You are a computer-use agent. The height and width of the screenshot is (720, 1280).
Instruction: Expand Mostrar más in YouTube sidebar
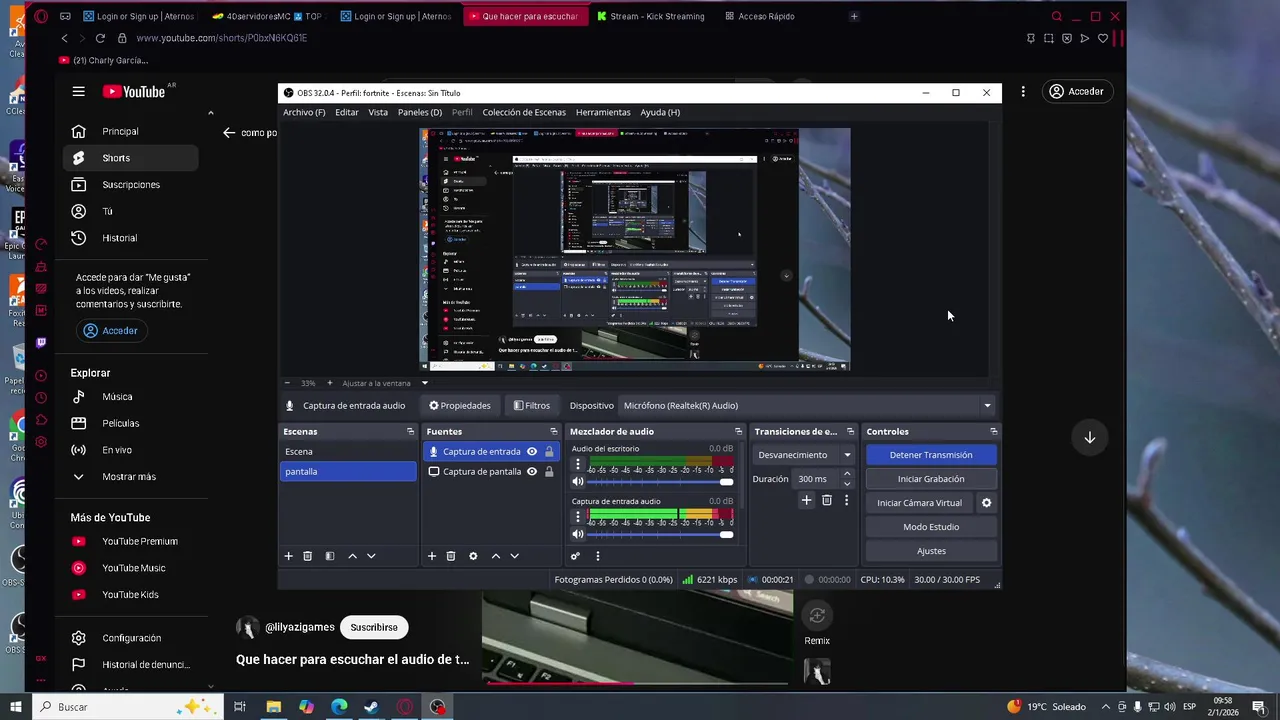pyautogui.click(x=128, y=477)
